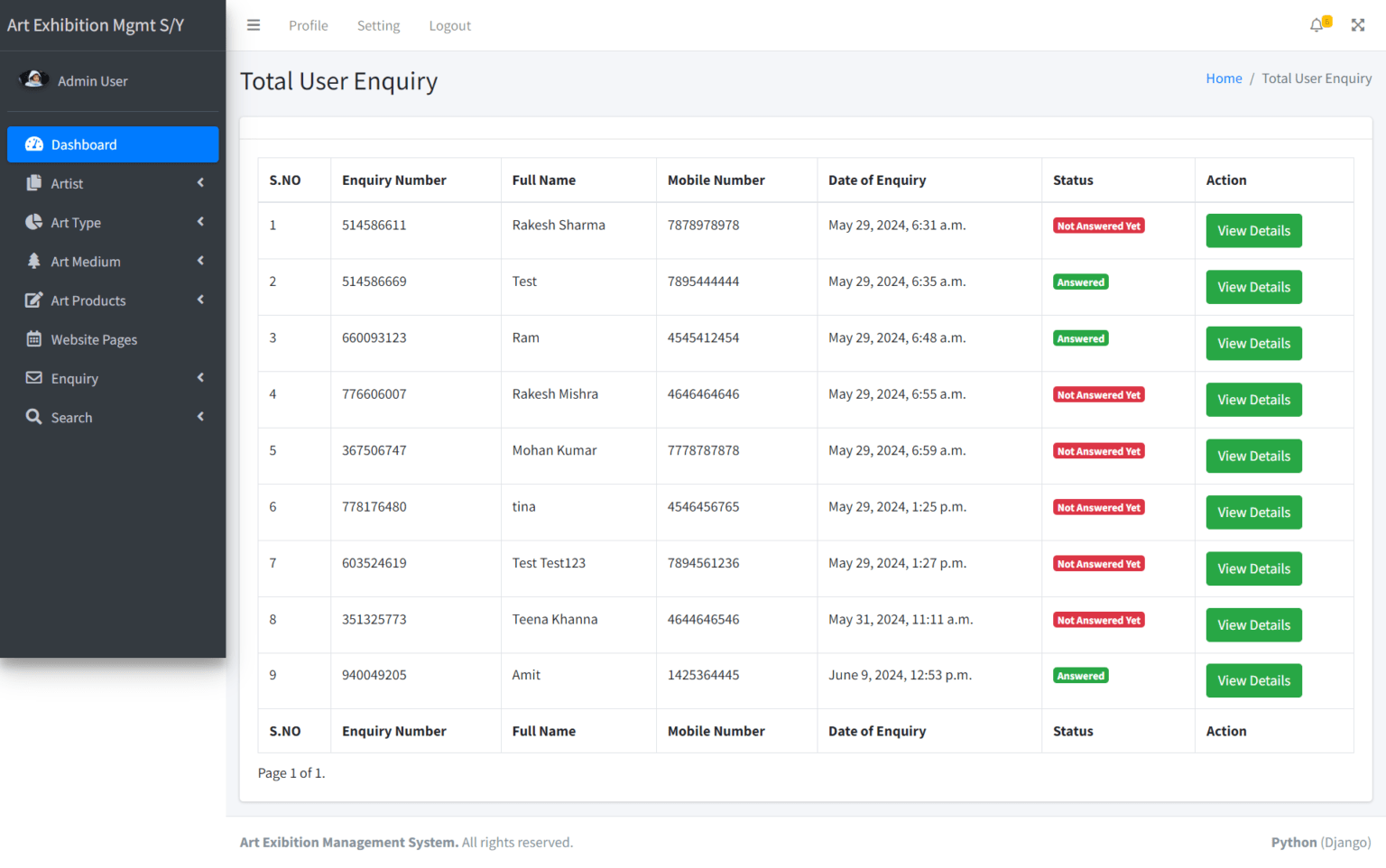Click Logout in the top bar

click(449, 25)
